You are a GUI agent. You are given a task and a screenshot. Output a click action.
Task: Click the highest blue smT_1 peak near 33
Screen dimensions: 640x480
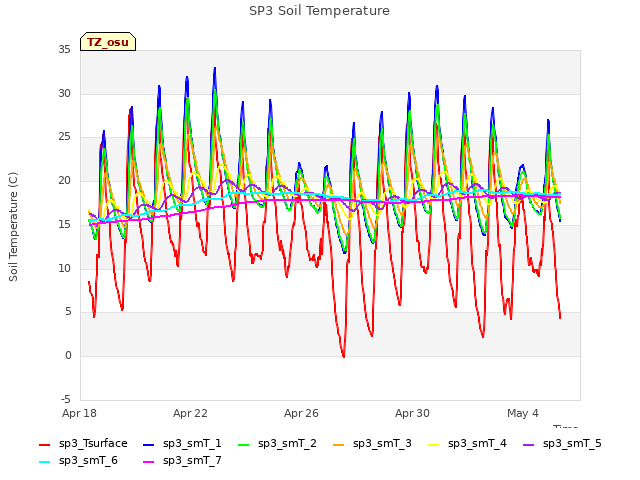(x=215, y=69)
